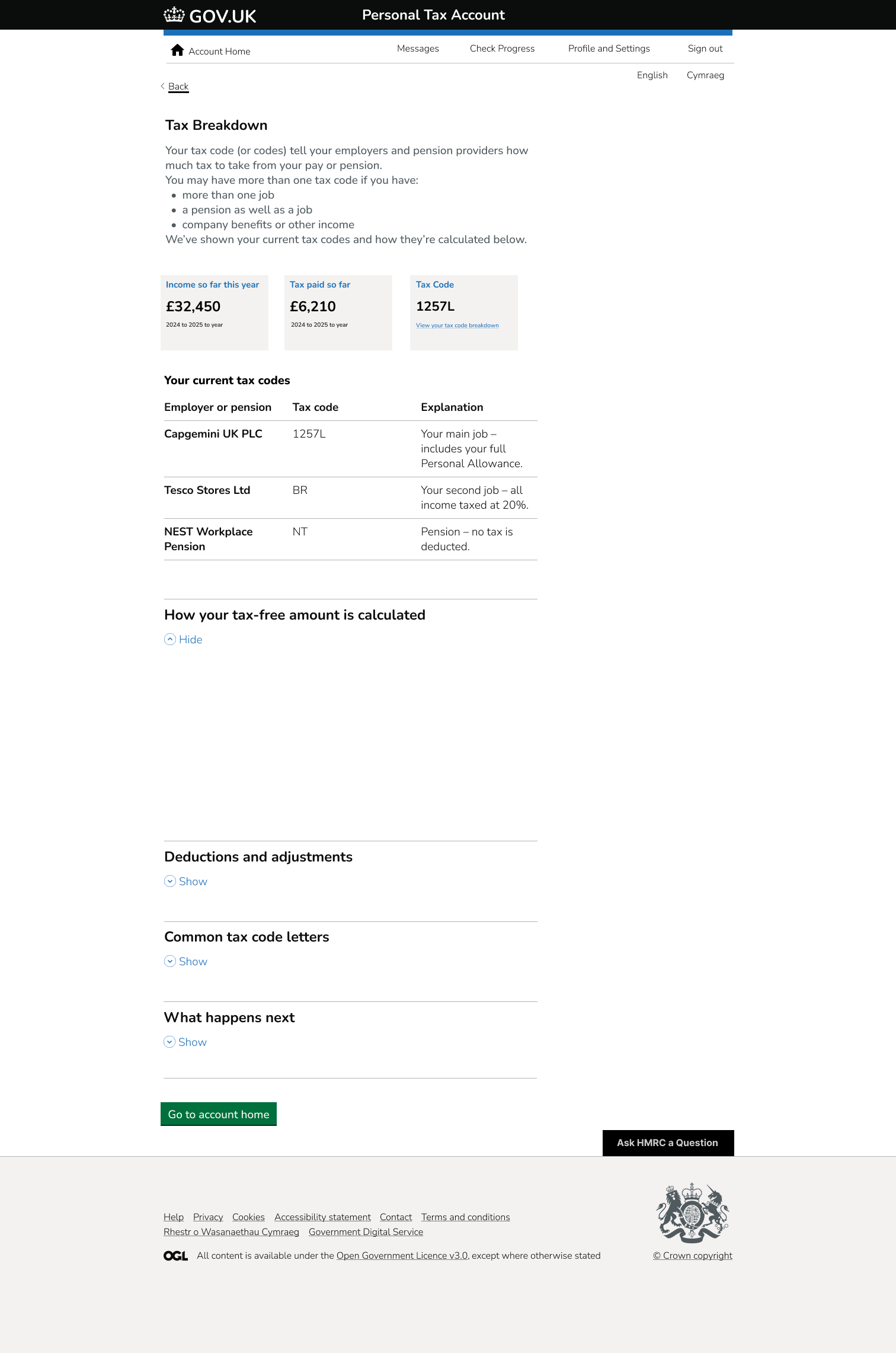Open Messages in the navigation
The width and height of the screenshot is (896, 1353).
point(418,49)
